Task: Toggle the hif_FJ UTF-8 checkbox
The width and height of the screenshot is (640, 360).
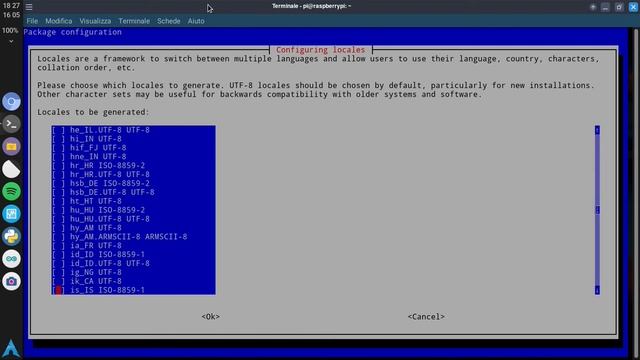Action: [58, 148]
